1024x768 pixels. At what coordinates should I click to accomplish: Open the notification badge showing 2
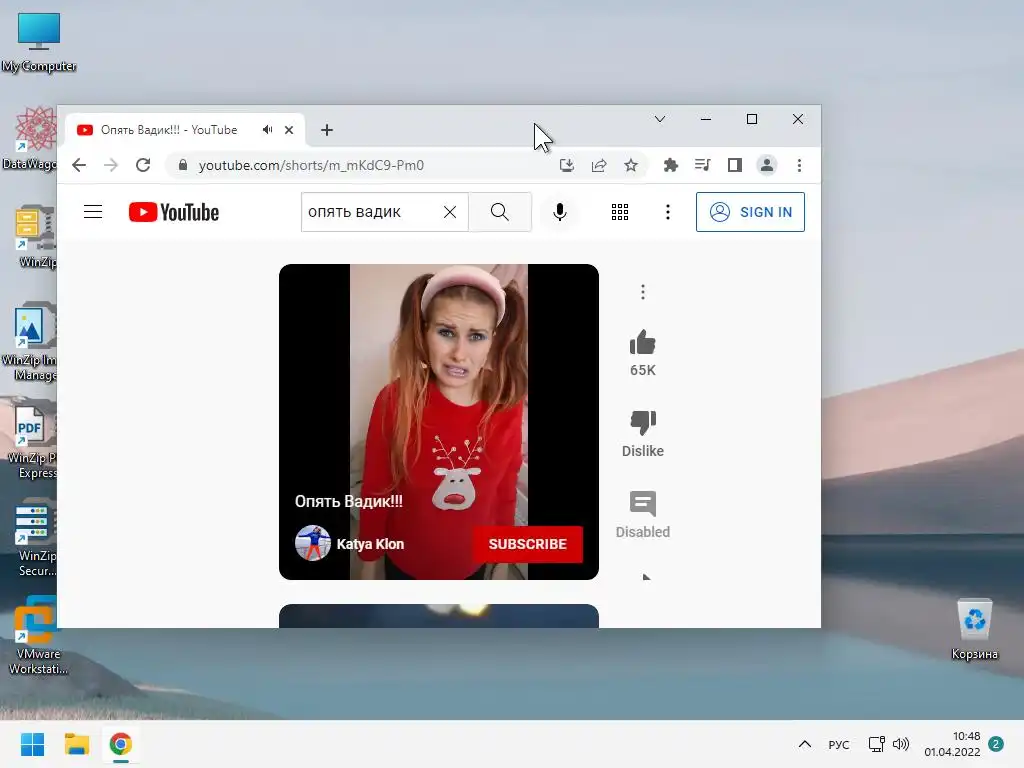(996, 744)
